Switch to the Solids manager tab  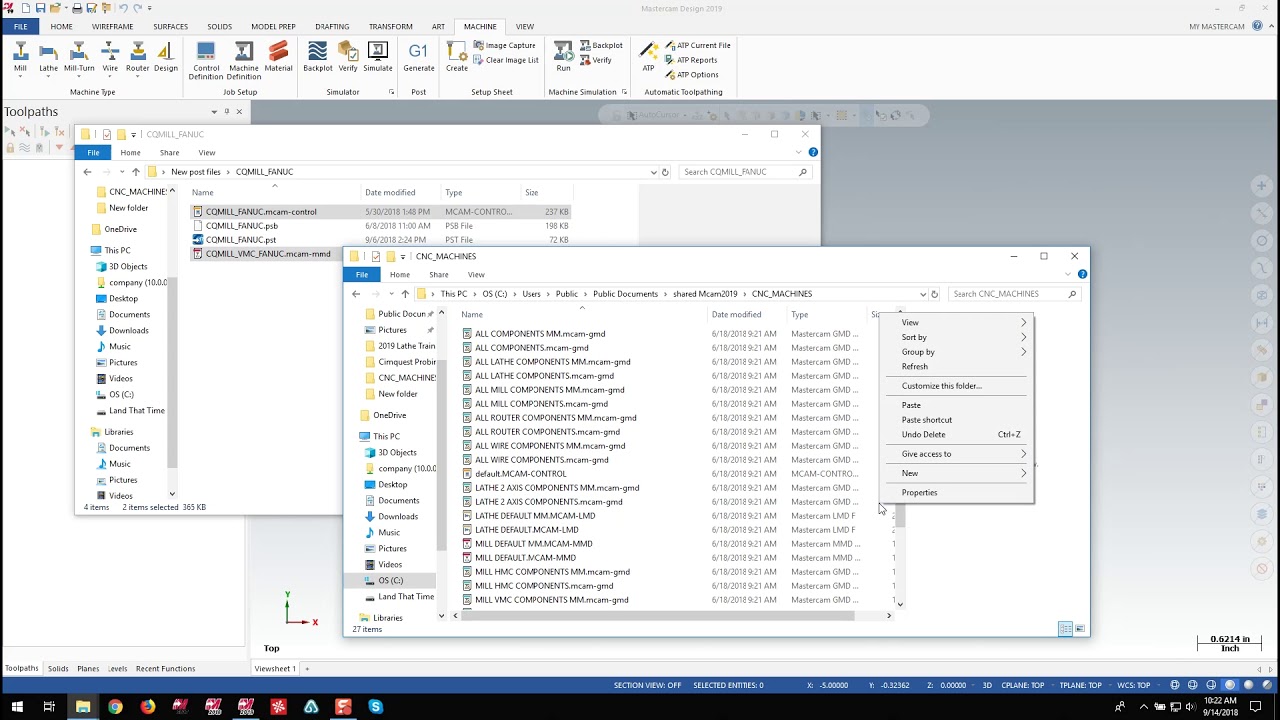pos(58,668)
